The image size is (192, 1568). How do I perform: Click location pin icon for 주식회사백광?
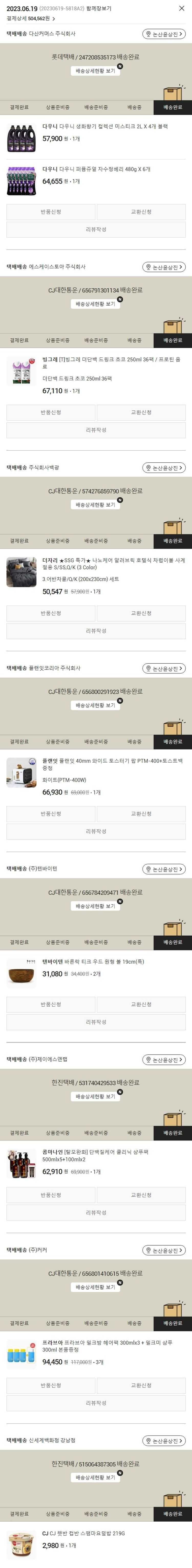(x=148, y=468)
